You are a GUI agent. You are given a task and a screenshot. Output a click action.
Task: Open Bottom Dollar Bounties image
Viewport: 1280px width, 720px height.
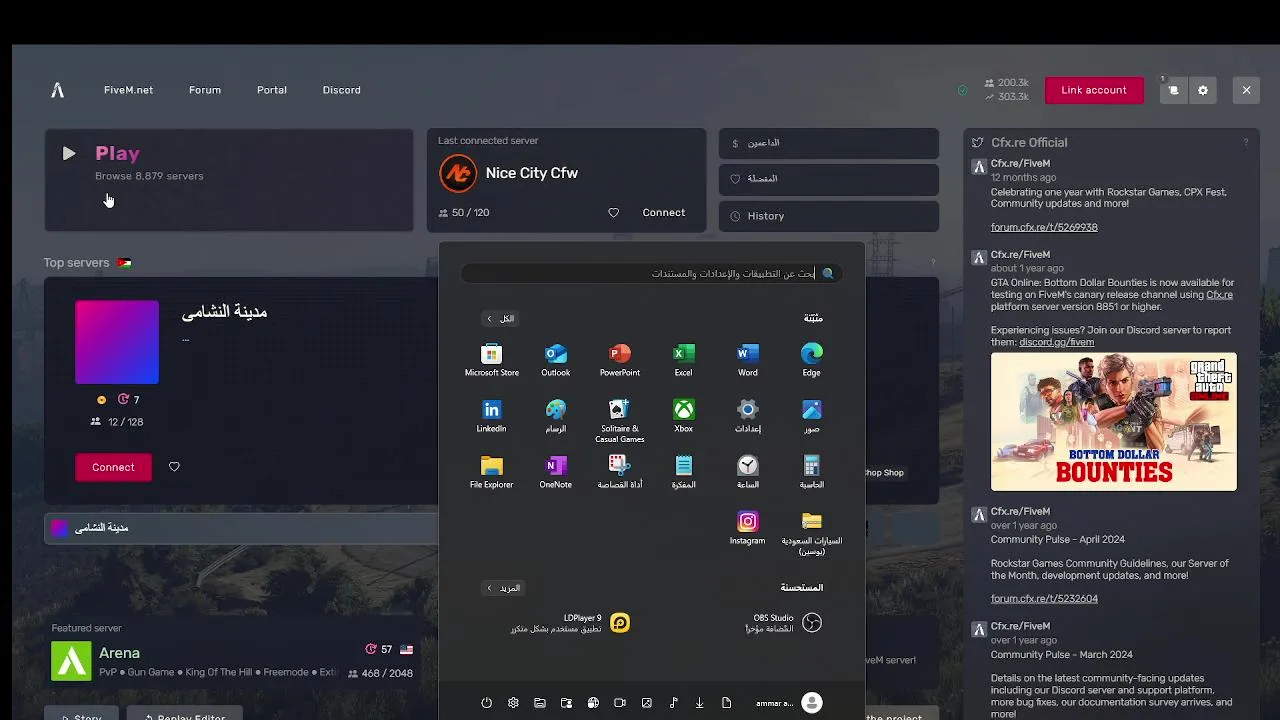click(x=1113, y=421)
